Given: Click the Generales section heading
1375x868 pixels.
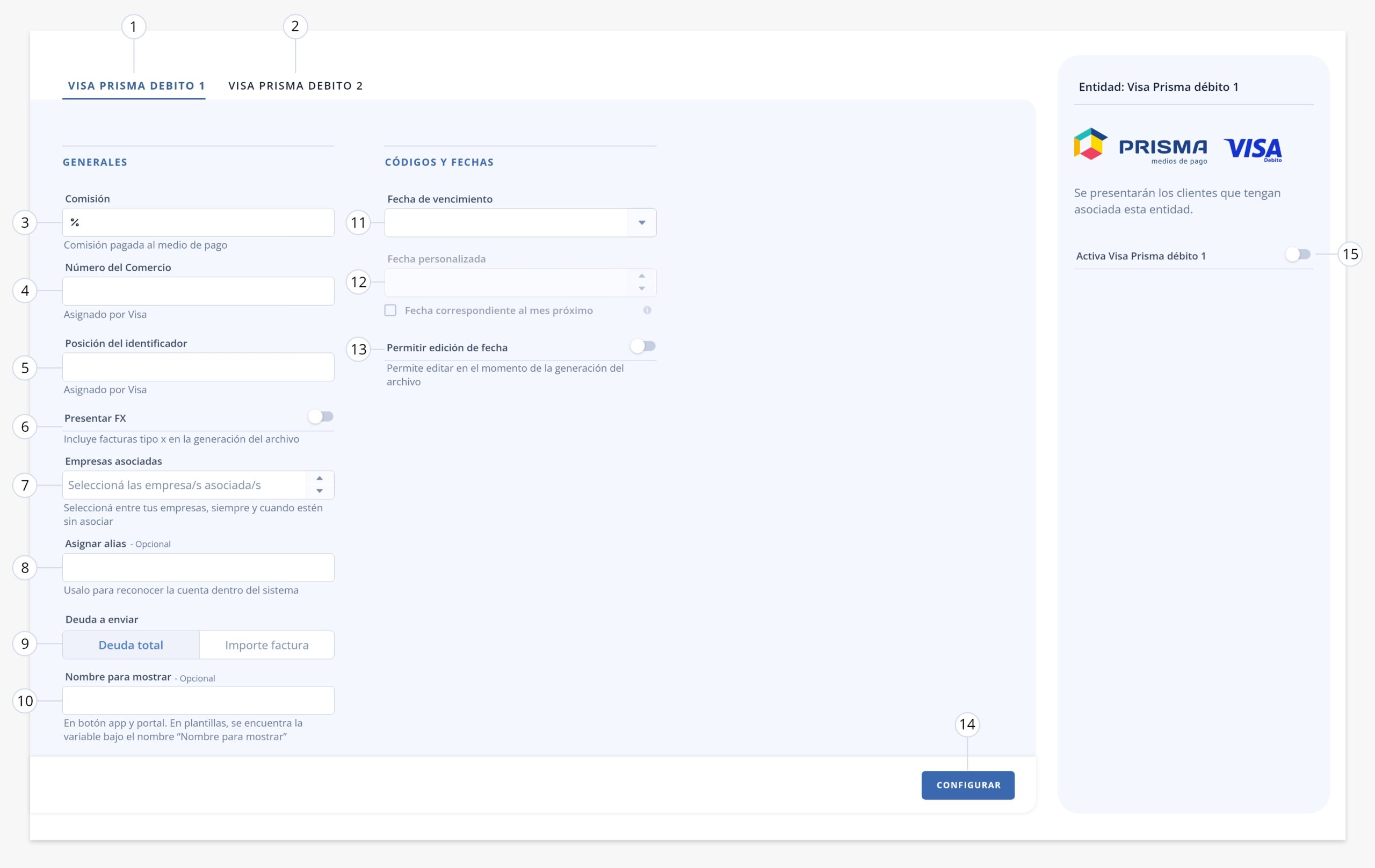Looking at the screenshot, I should 95,162.
